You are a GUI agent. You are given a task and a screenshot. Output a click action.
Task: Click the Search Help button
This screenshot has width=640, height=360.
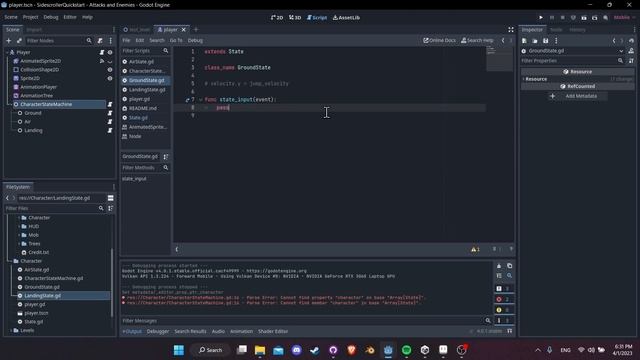[477, 40]
